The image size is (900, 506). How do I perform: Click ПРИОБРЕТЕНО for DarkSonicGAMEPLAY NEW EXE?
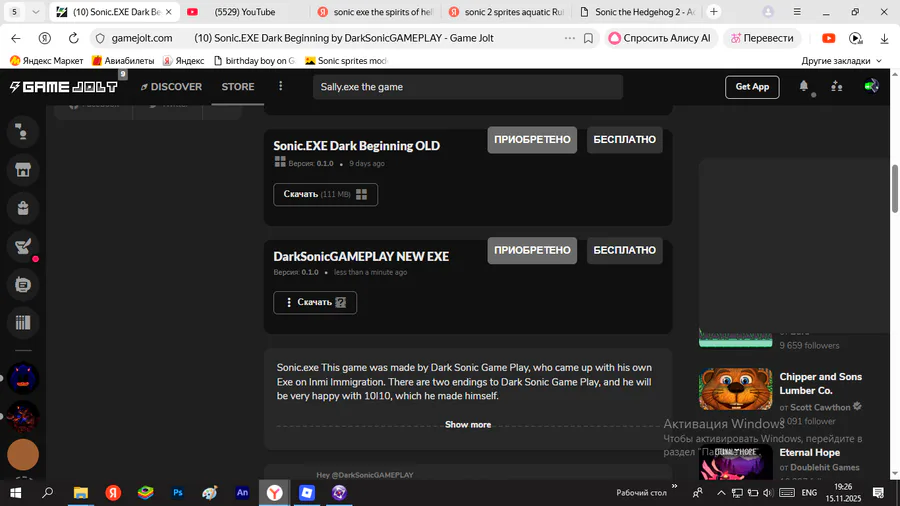532,250
